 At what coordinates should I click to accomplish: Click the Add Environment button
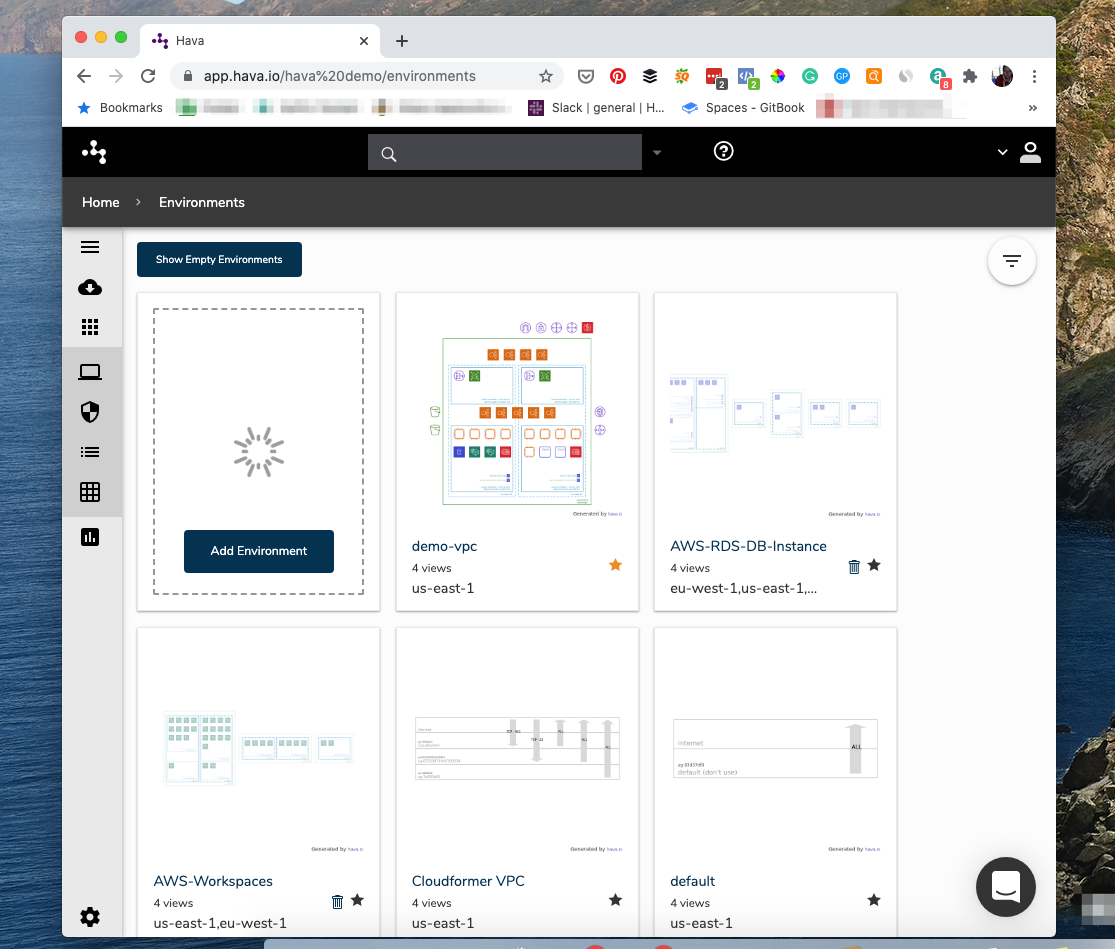click(259, 551)
